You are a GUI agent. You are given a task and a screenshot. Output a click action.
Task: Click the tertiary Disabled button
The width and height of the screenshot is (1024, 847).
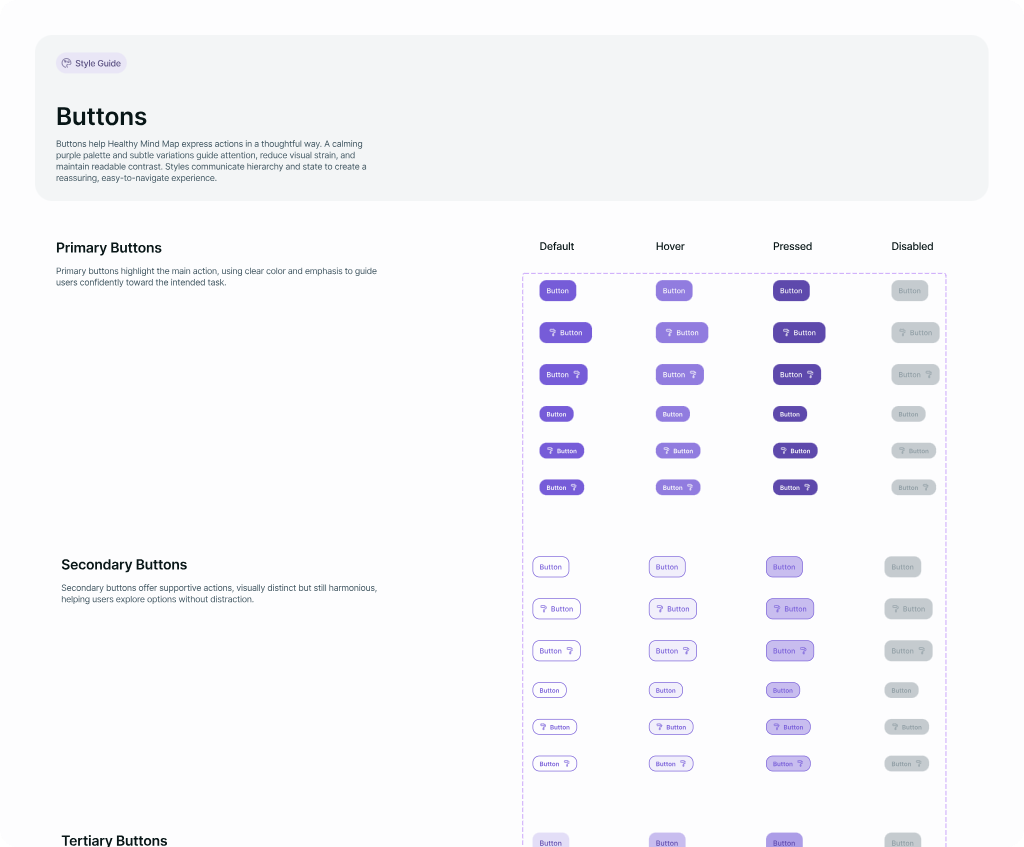pyautogui.click(x=903, y=840)
